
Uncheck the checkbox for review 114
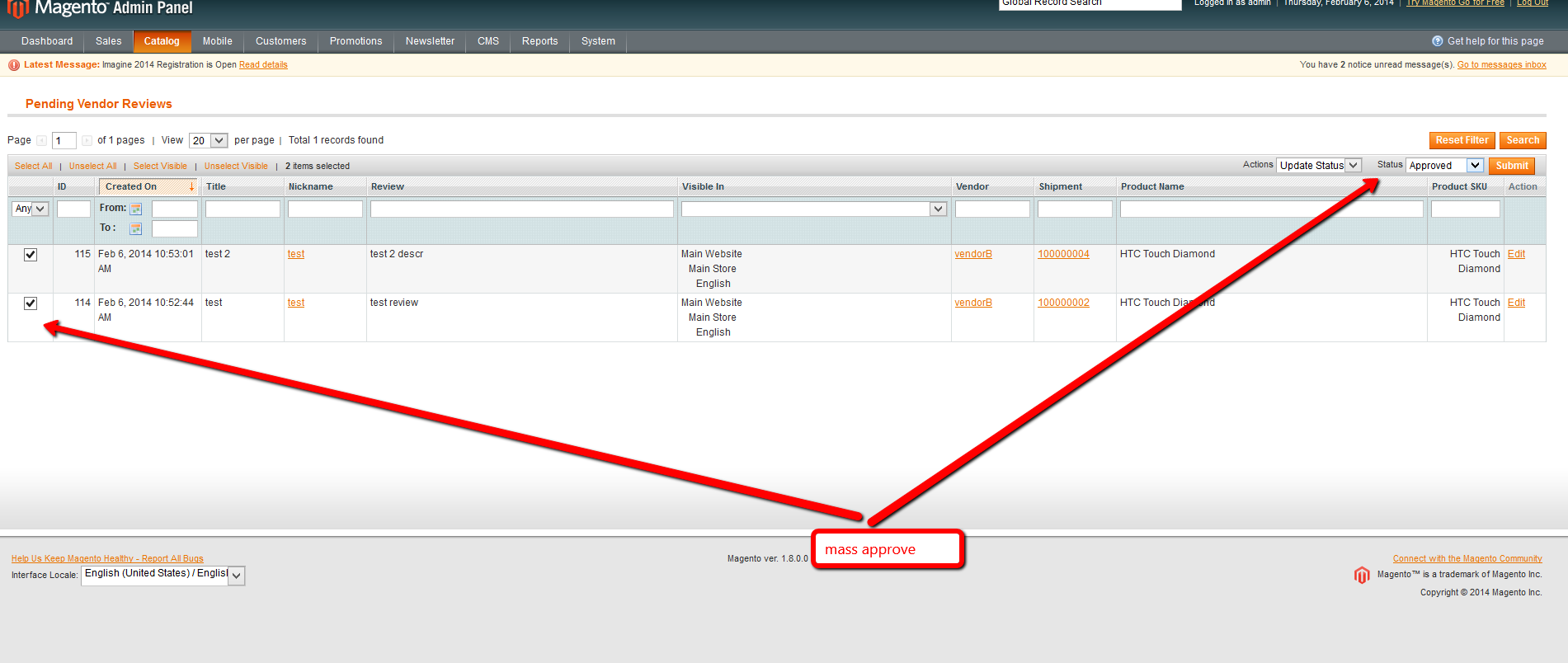click(31, 303)
